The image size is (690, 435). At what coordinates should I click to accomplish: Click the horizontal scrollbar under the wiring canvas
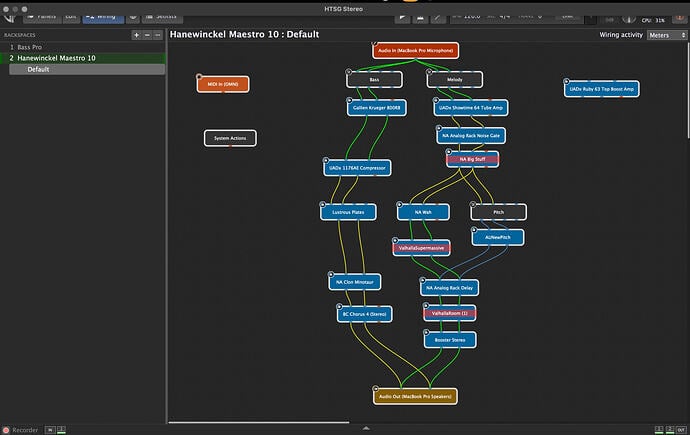point(259,423)
